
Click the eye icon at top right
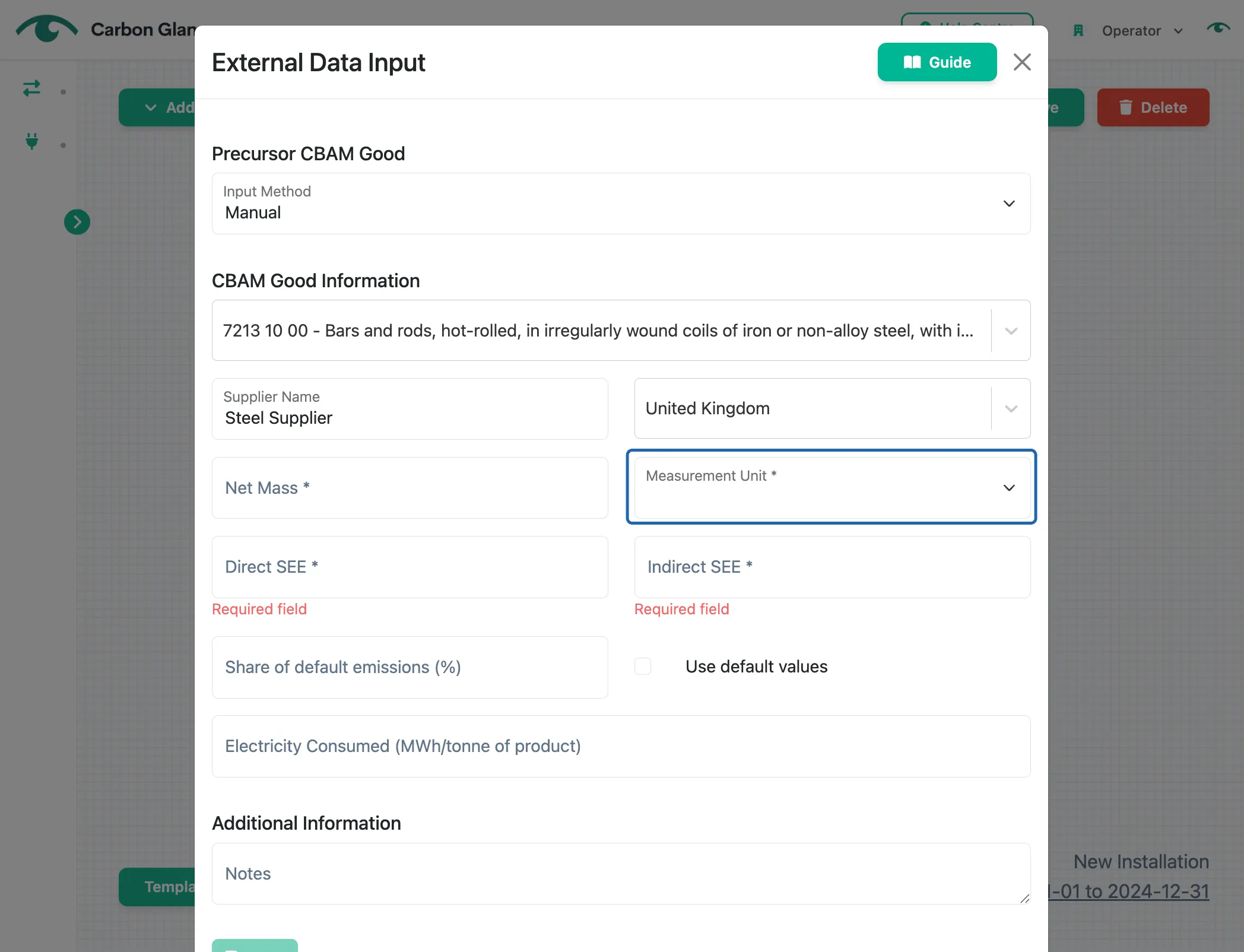tap(1218, 28)
